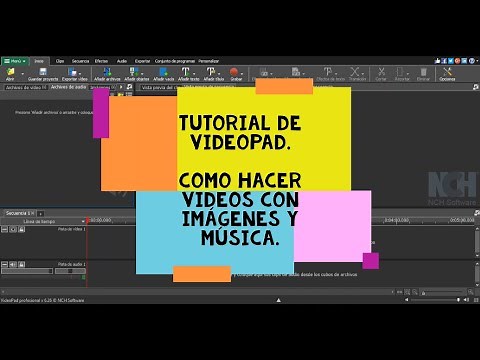The height and width of the screenshot is (360, 480).
Task: Click the Eliminar trash icon
Action: (423, 72)
